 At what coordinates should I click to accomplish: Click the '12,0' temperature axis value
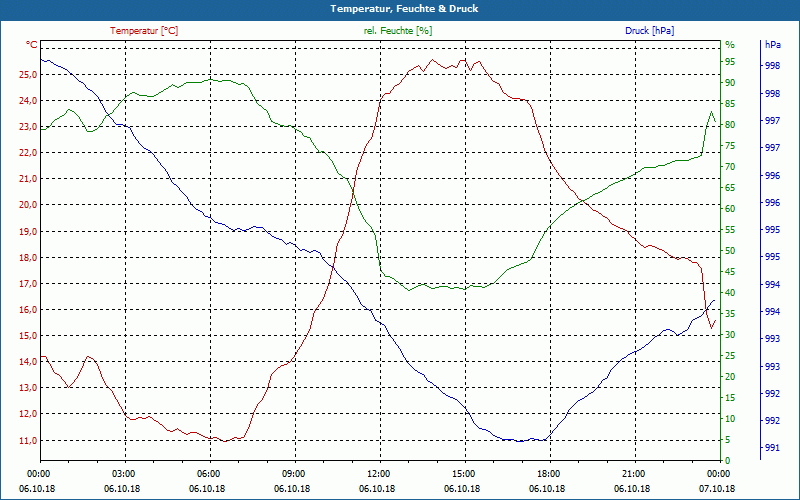(29, 414)
